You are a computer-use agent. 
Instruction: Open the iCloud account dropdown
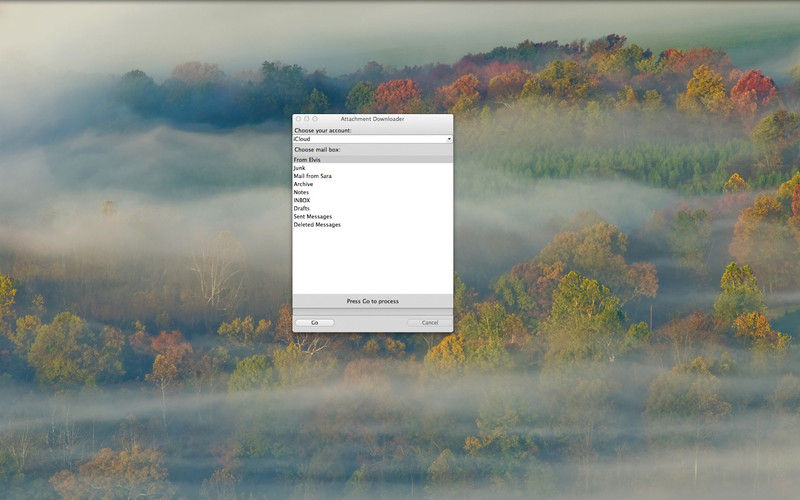tap(372, 139)
